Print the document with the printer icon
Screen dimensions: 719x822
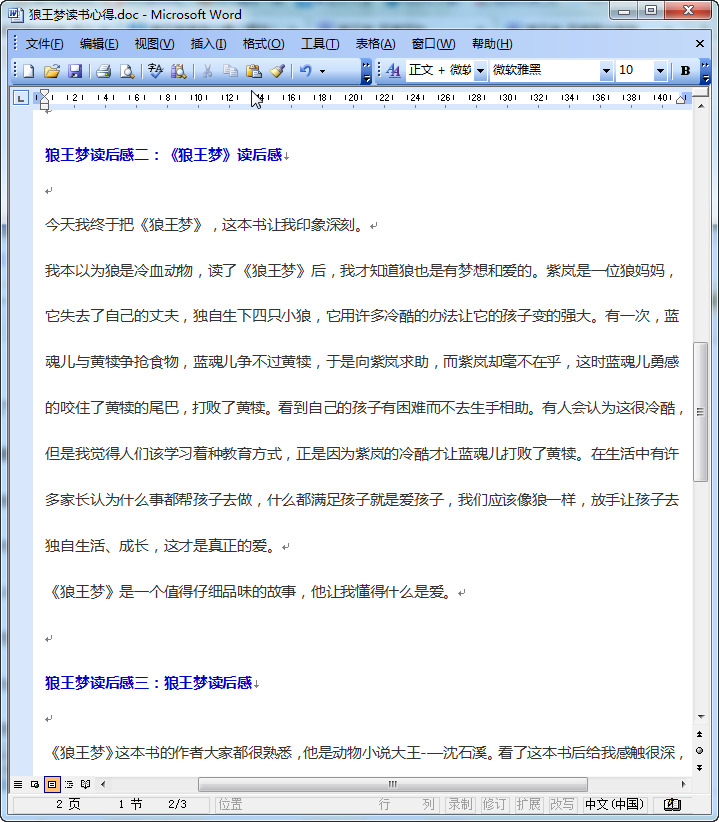103,71
